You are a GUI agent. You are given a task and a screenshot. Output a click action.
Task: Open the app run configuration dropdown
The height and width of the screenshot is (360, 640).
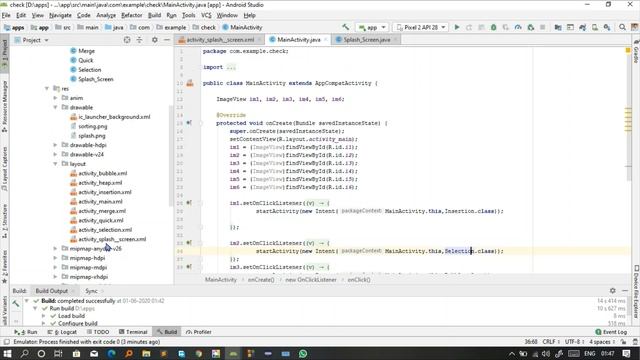372,27
